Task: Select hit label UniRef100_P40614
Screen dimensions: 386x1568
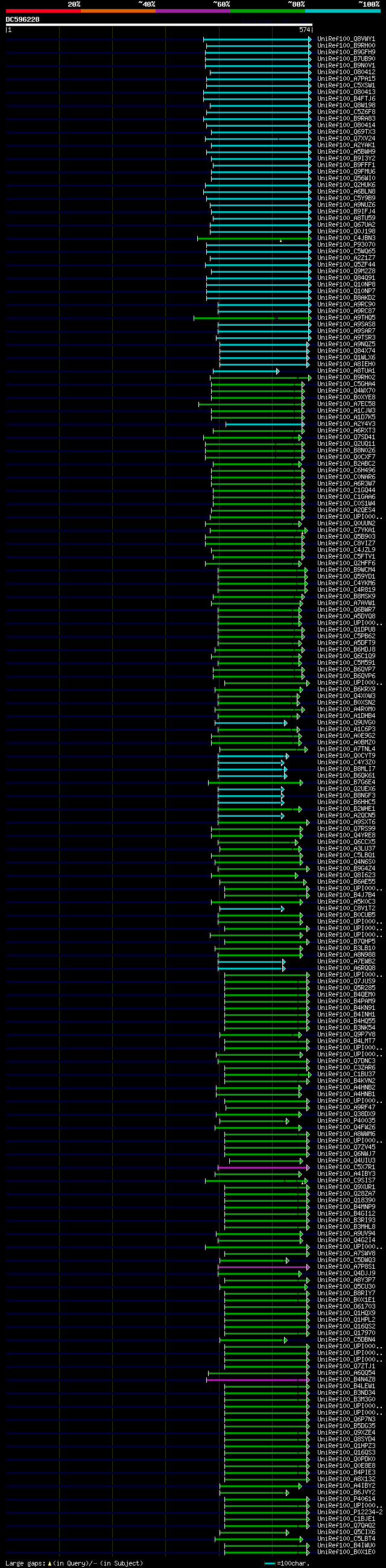Action: [x=346, y=1499]
